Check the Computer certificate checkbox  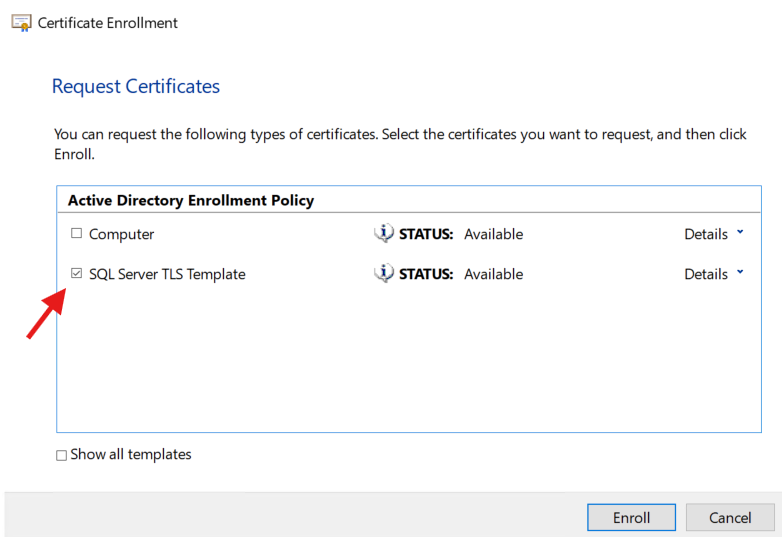point(76,233)
